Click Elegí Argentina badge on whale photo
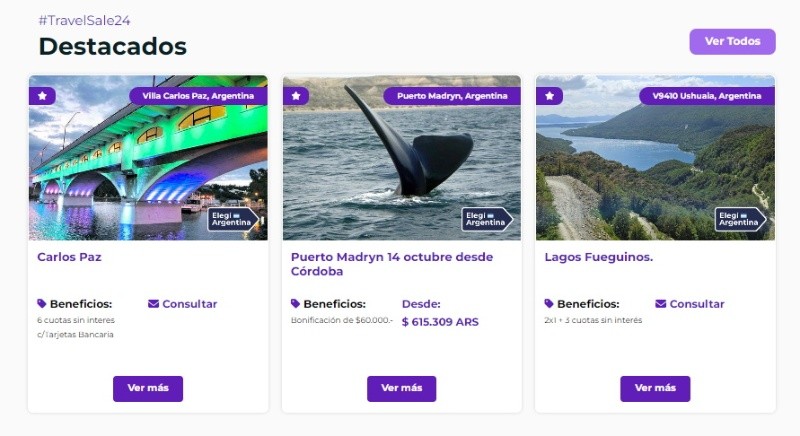The height and width of the screenshot is (436, 800). 487,219
